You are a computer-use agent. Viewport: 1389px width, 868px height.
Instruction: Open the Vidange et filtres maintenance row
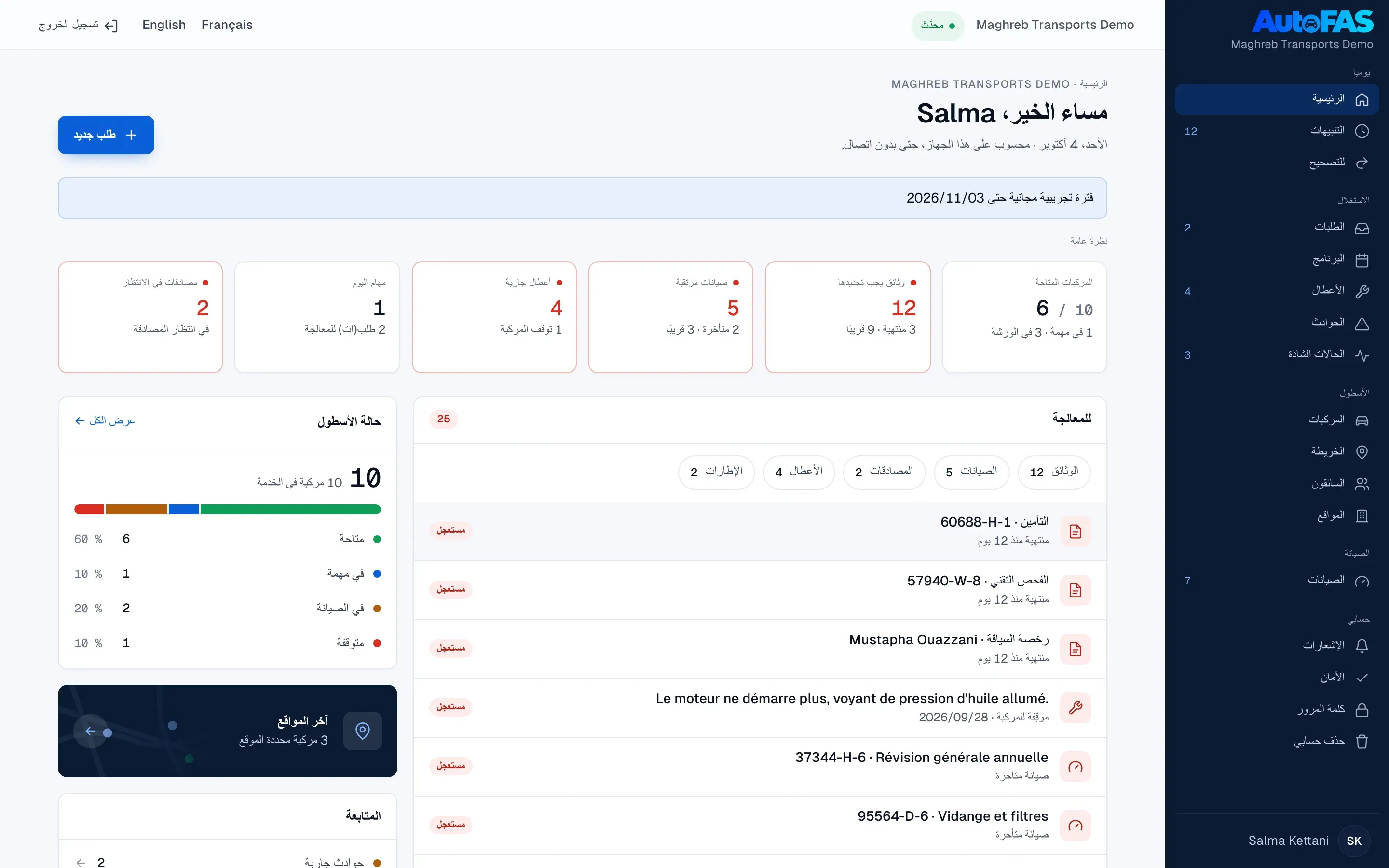click(760, 825)
